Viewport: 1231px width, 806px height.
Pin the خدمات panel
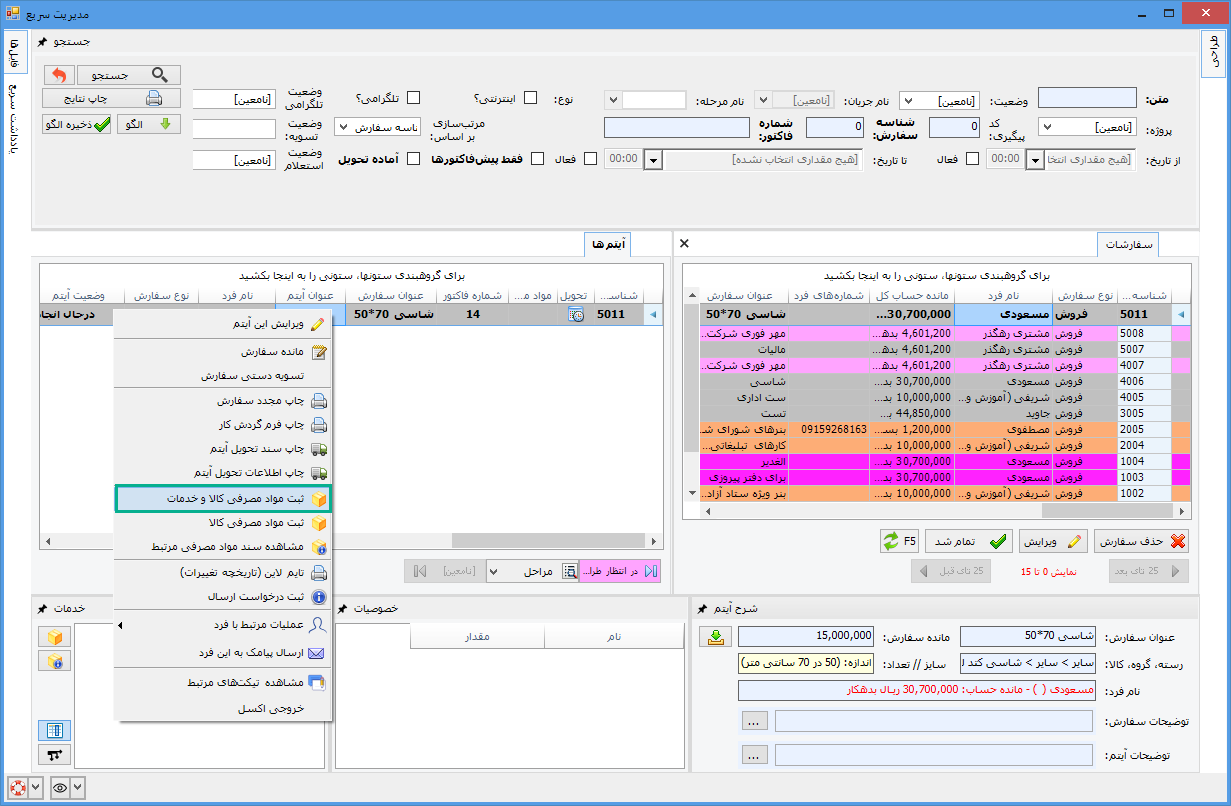41,609
